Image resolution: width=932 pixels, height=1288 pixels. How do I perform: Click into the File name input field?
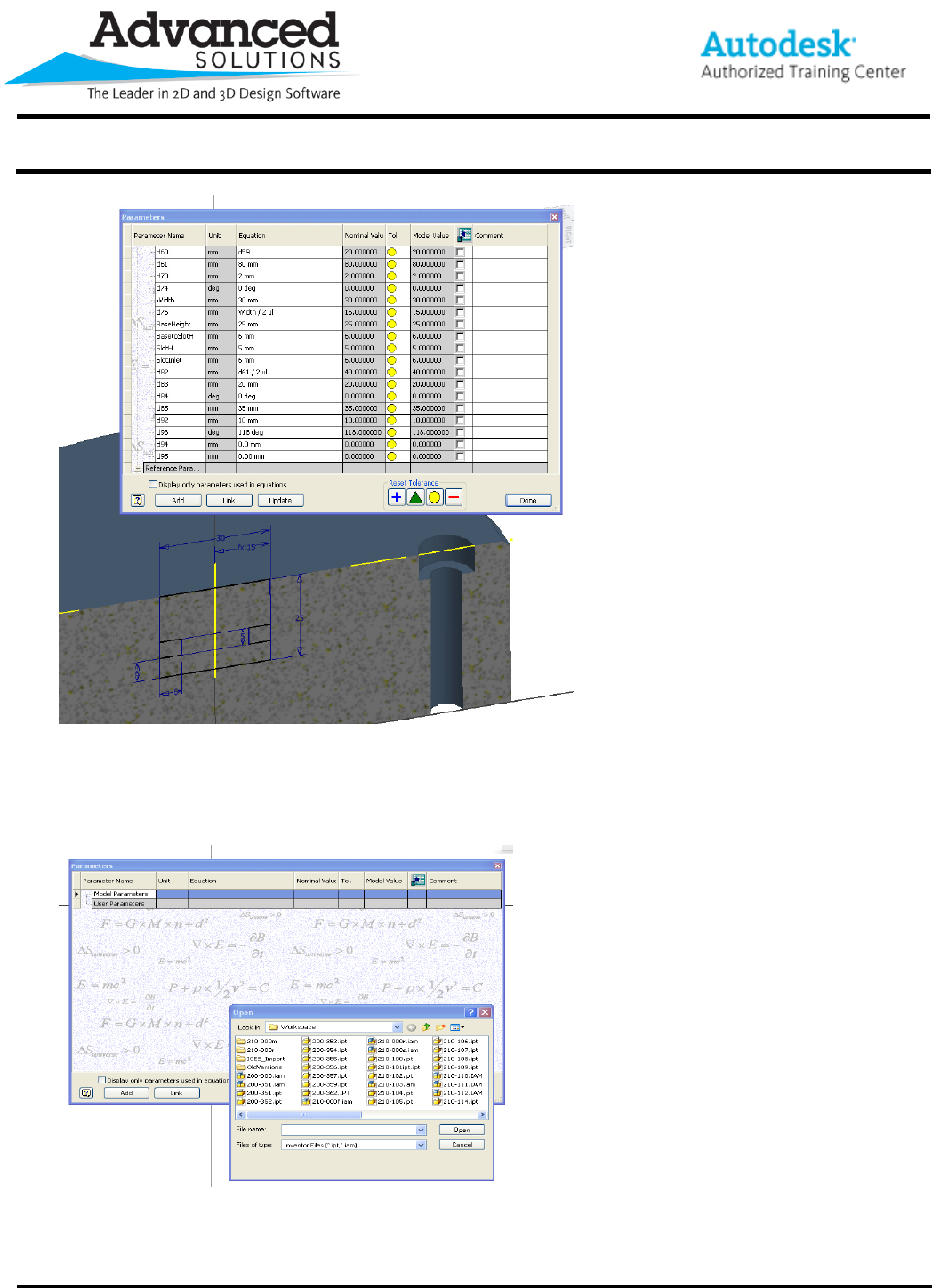tap(349, 1130)
